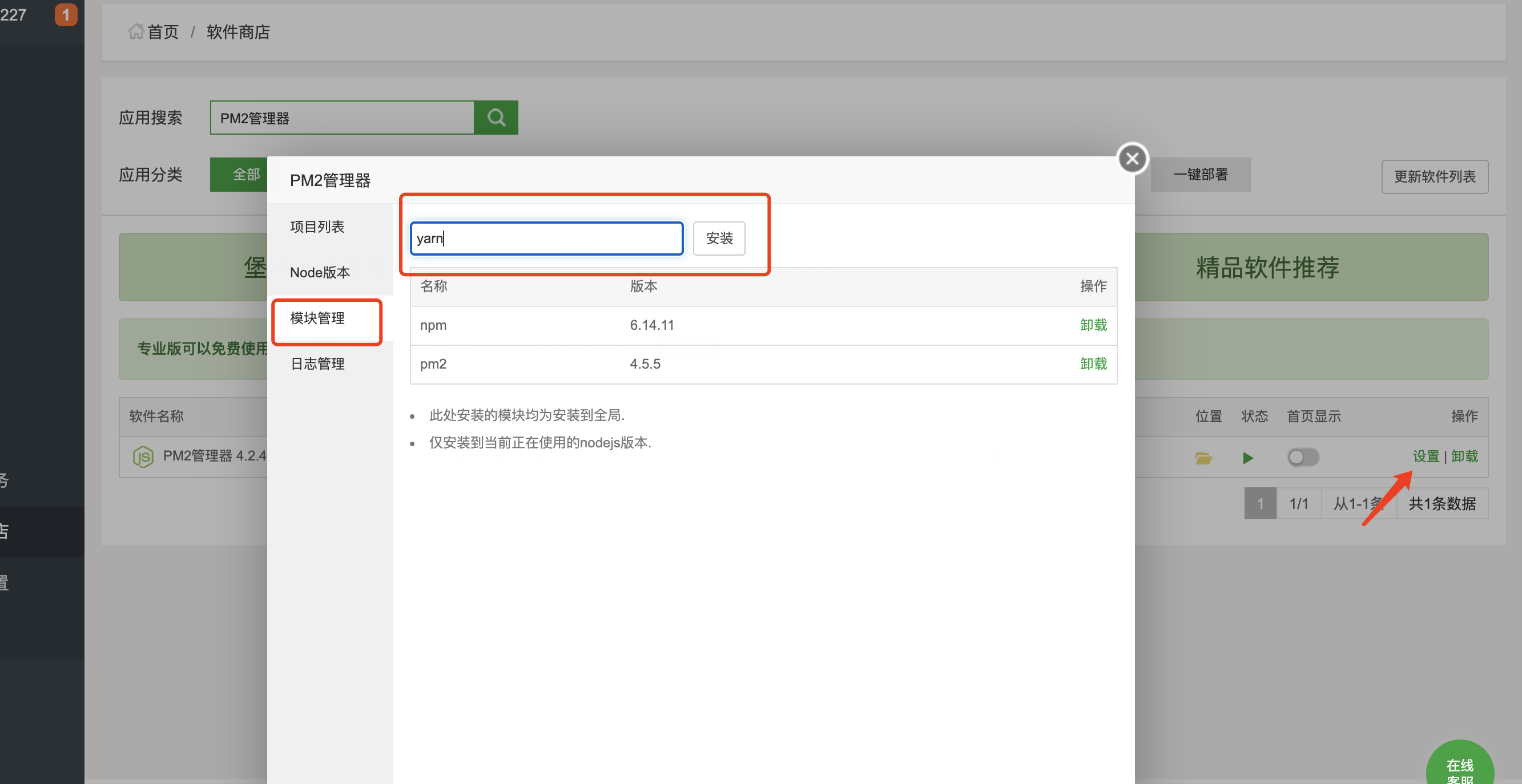This screenshot has width=1522, height=784.
Task: Go to the 日志管理 tab
Action: click(317, 363)
